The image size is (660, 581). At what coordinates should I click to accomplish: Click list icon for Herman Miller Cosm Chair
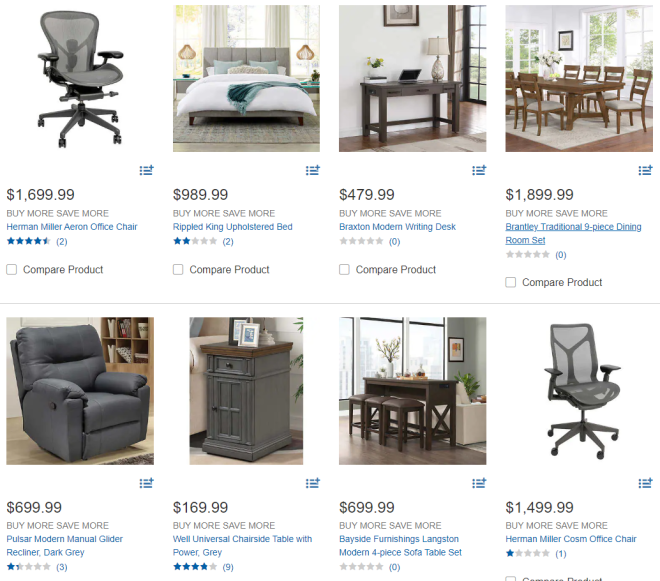(645, 483)
